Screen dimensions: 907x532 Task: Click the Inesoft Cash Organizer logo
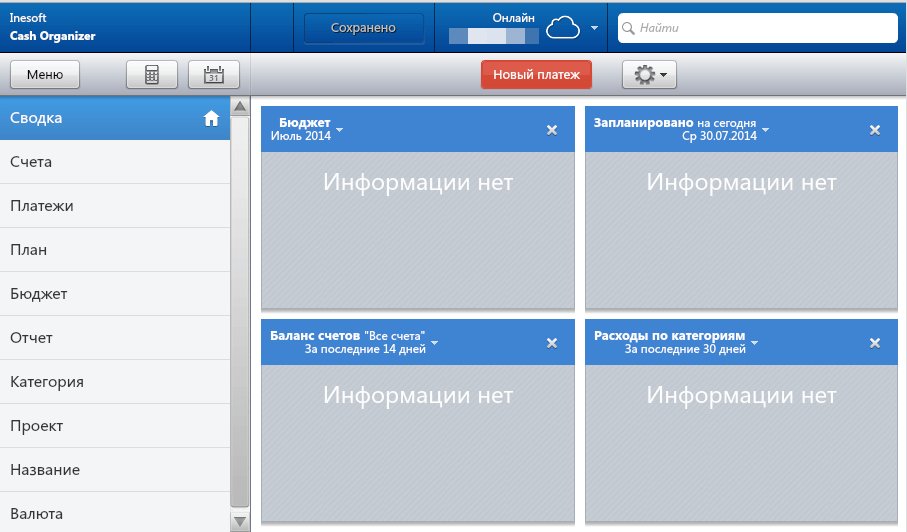click(x=52, y=27)
